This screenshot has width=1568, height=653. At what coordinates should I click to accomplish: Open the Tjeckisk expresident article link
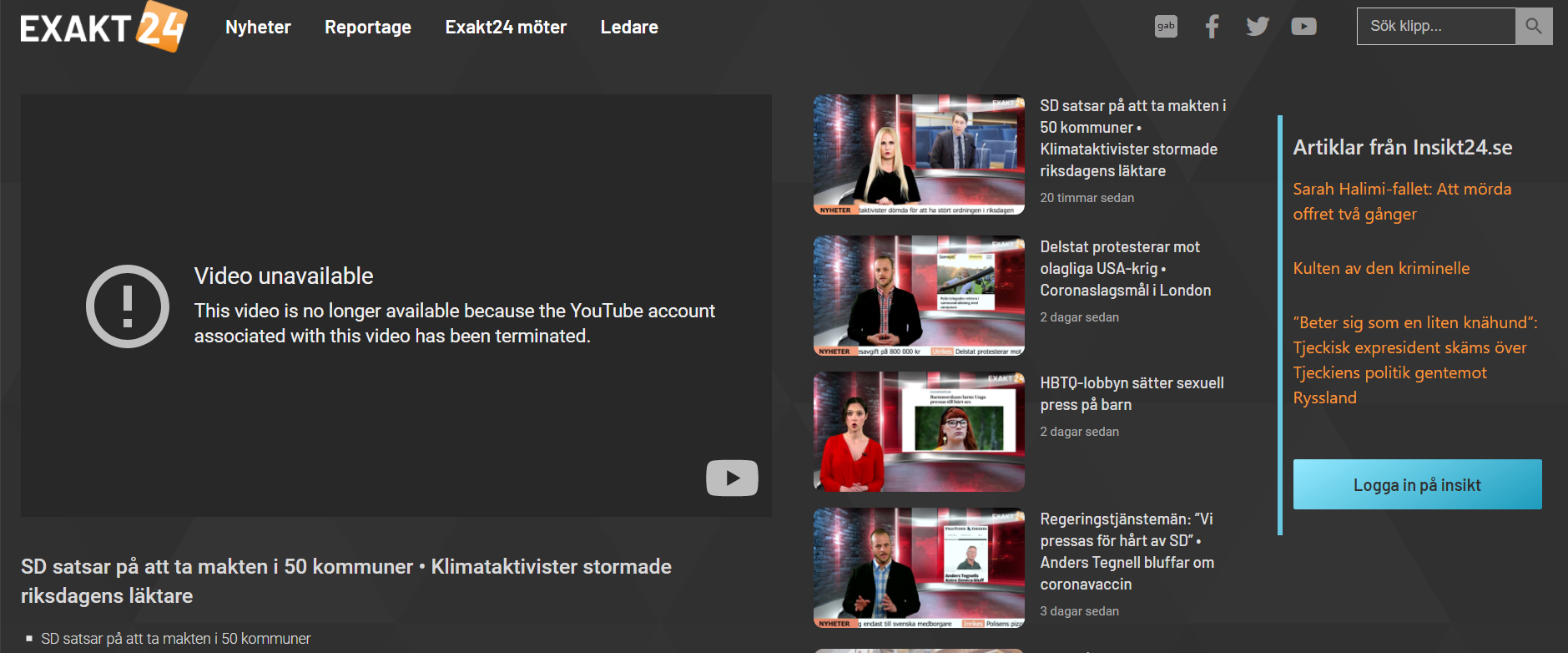[x=1414, y=360]
